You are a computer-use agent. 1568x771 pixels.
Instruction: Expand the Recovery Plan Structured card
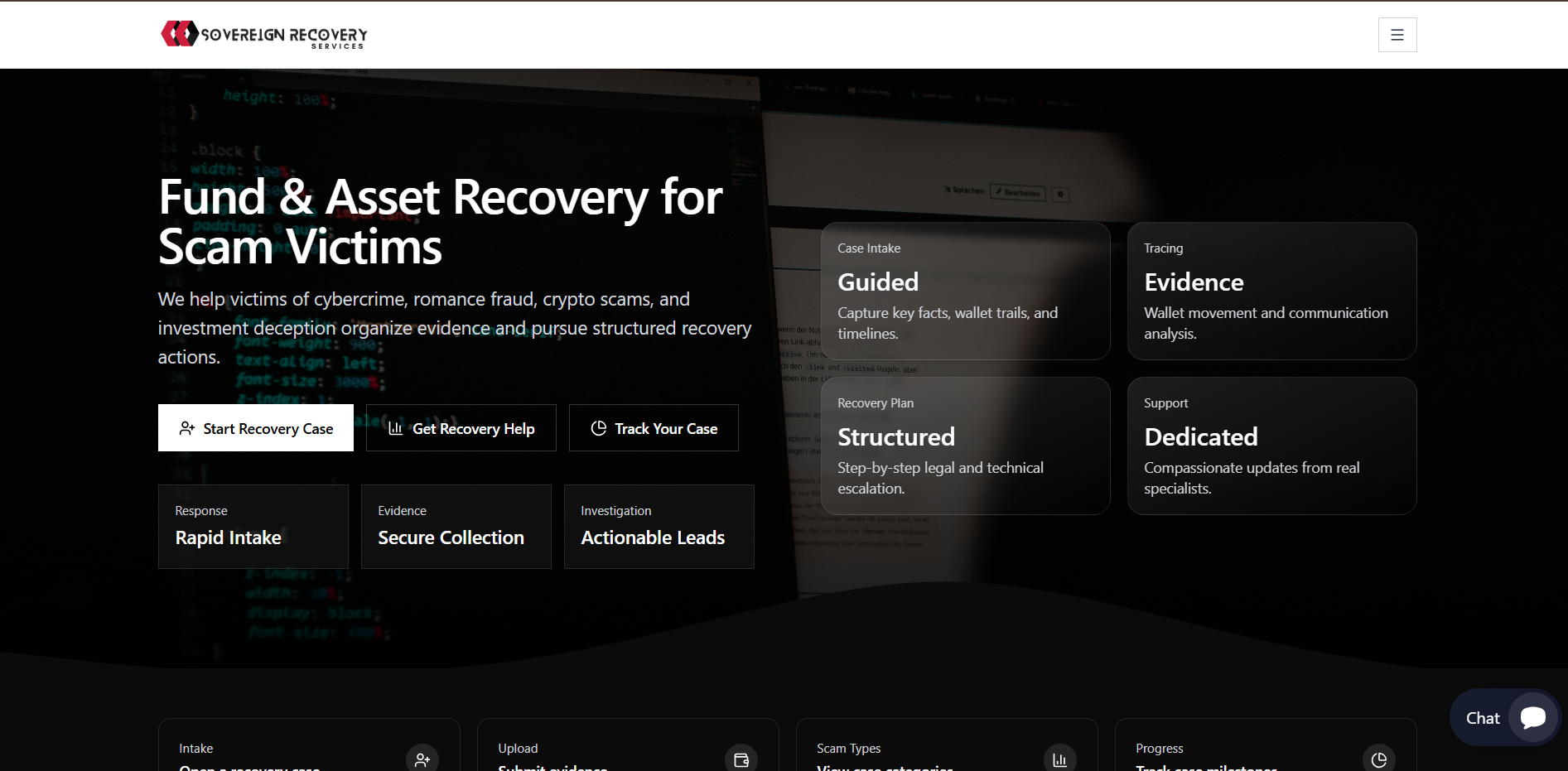pos(965,446)
